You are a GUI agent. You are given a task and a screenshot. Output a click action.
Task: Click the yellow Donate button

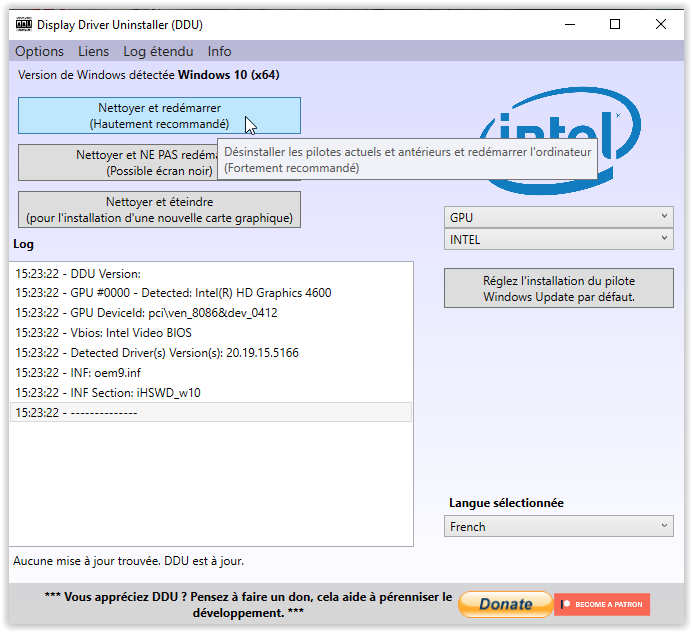pos(506,604)
